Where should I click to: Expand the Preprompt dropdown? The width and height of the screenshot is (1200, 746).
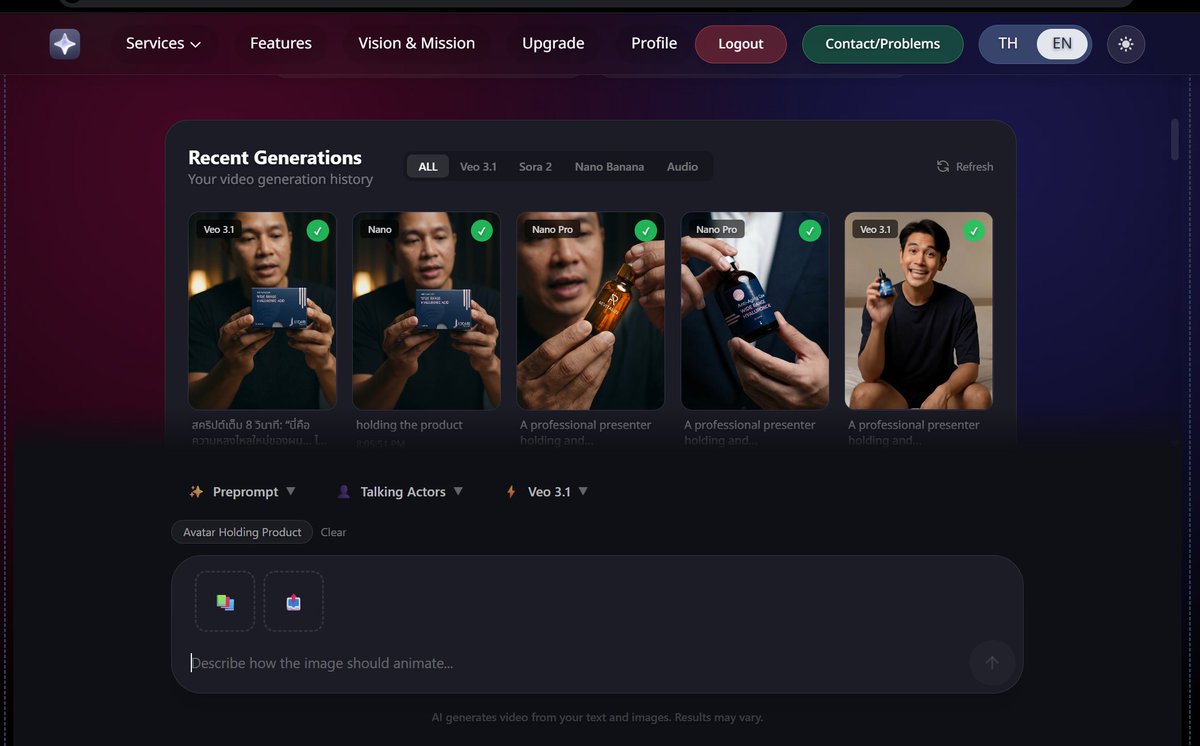pos(291,491)
